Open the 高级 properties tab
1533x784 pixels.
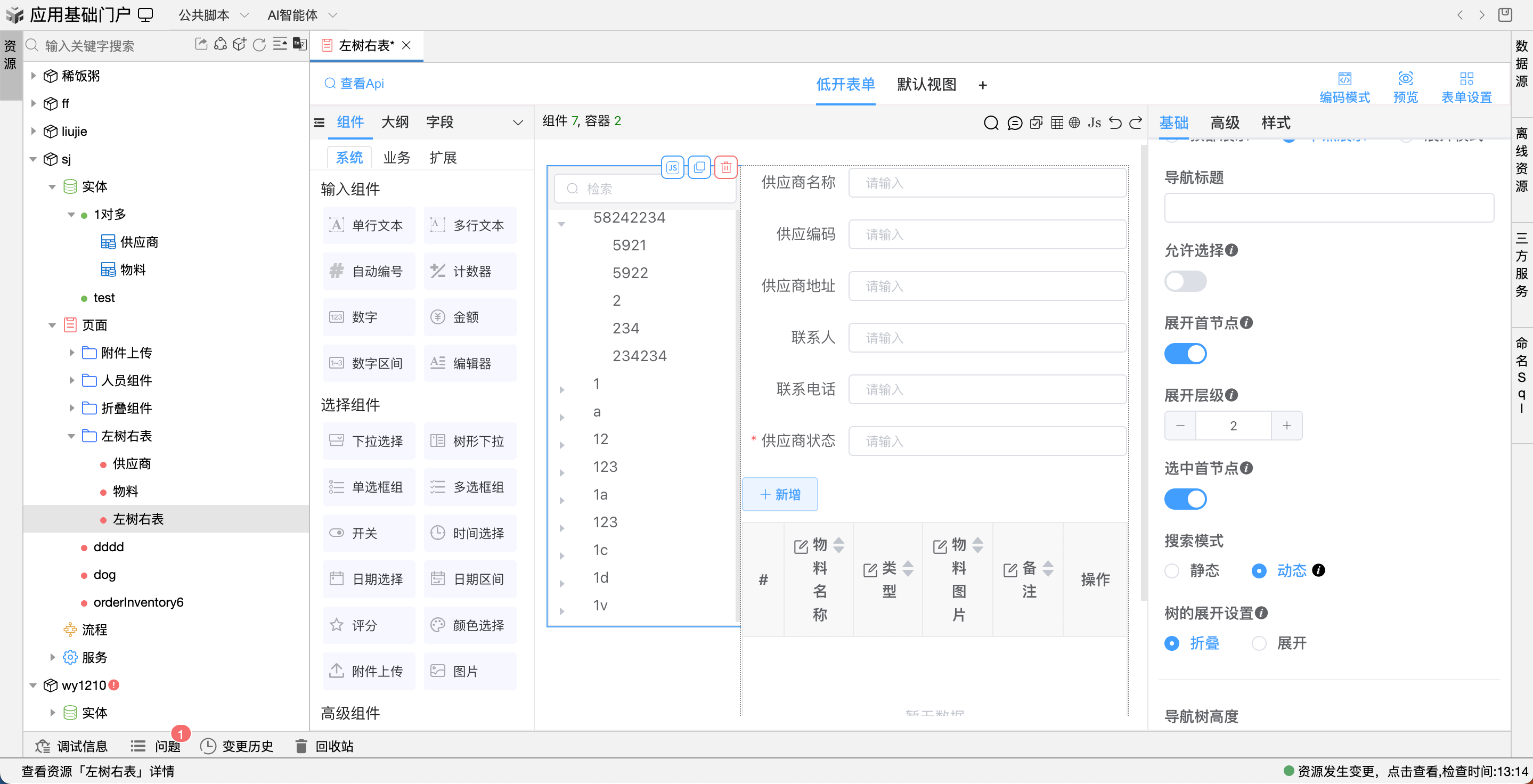tap(1224, 123)
